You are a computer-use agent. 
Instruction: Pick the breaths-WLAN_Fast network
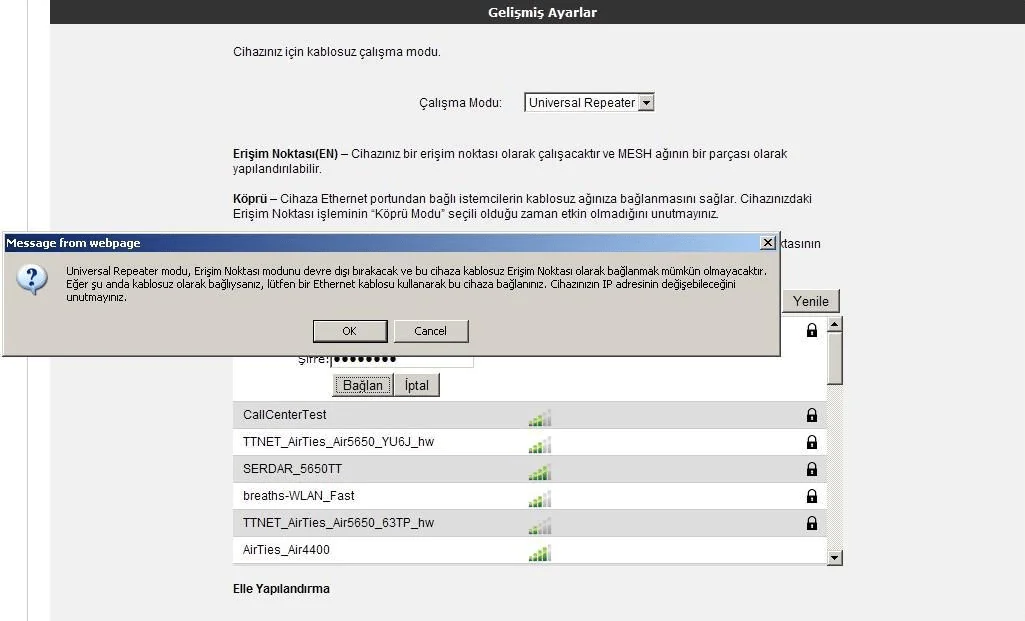point(298,496)
